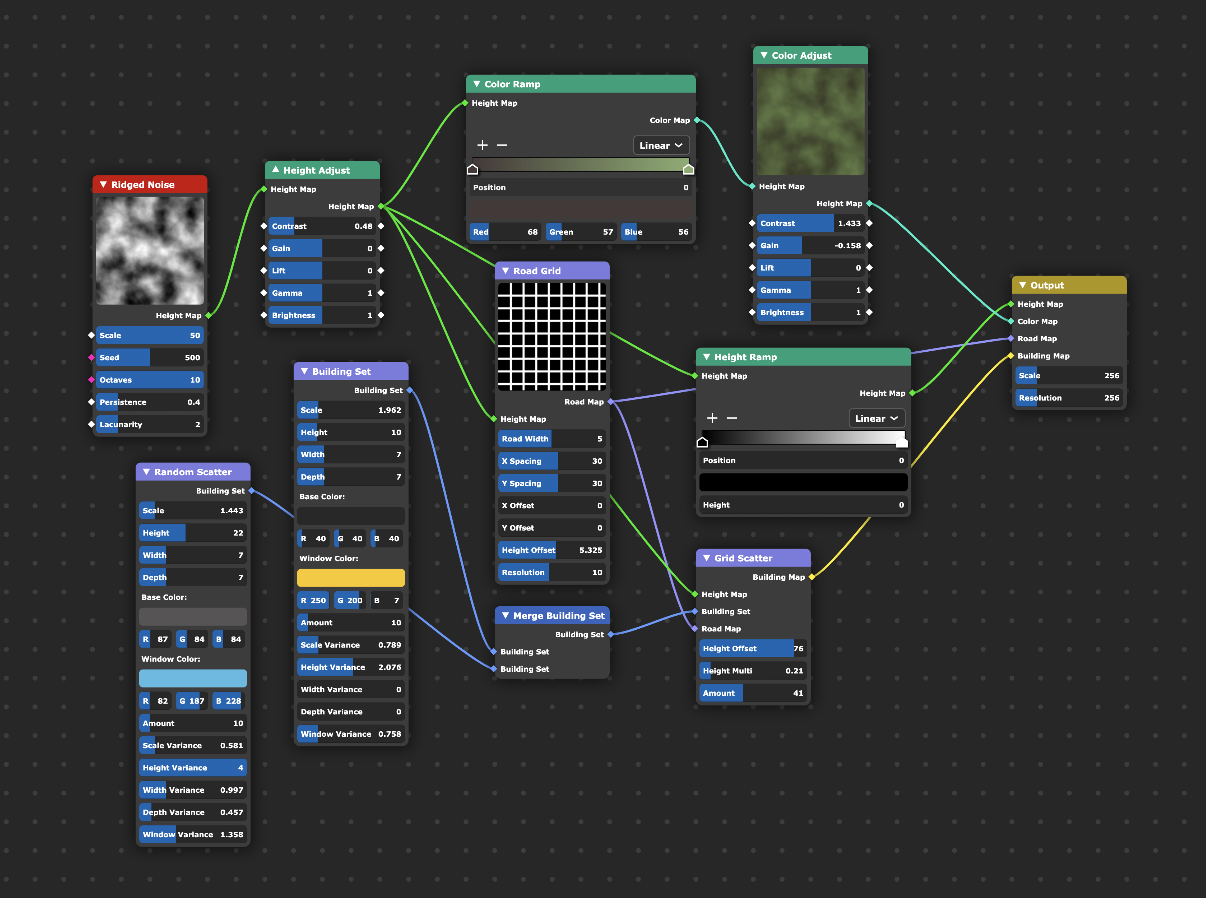Screen dimensions: 1206x898
Task: Click the Road Width slider in Road Grid
Action: tap(552, 439)
